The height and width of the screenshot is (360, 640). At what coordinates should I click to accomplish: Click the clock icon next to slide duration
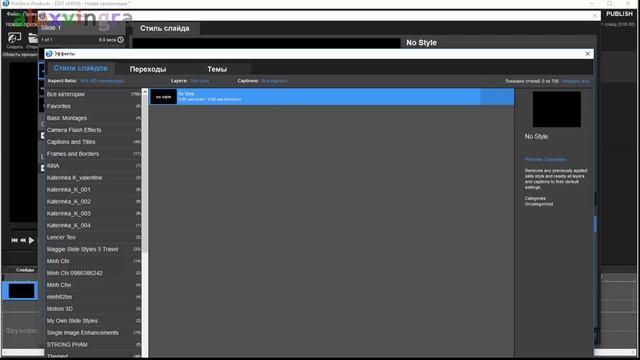pos(120,40)
